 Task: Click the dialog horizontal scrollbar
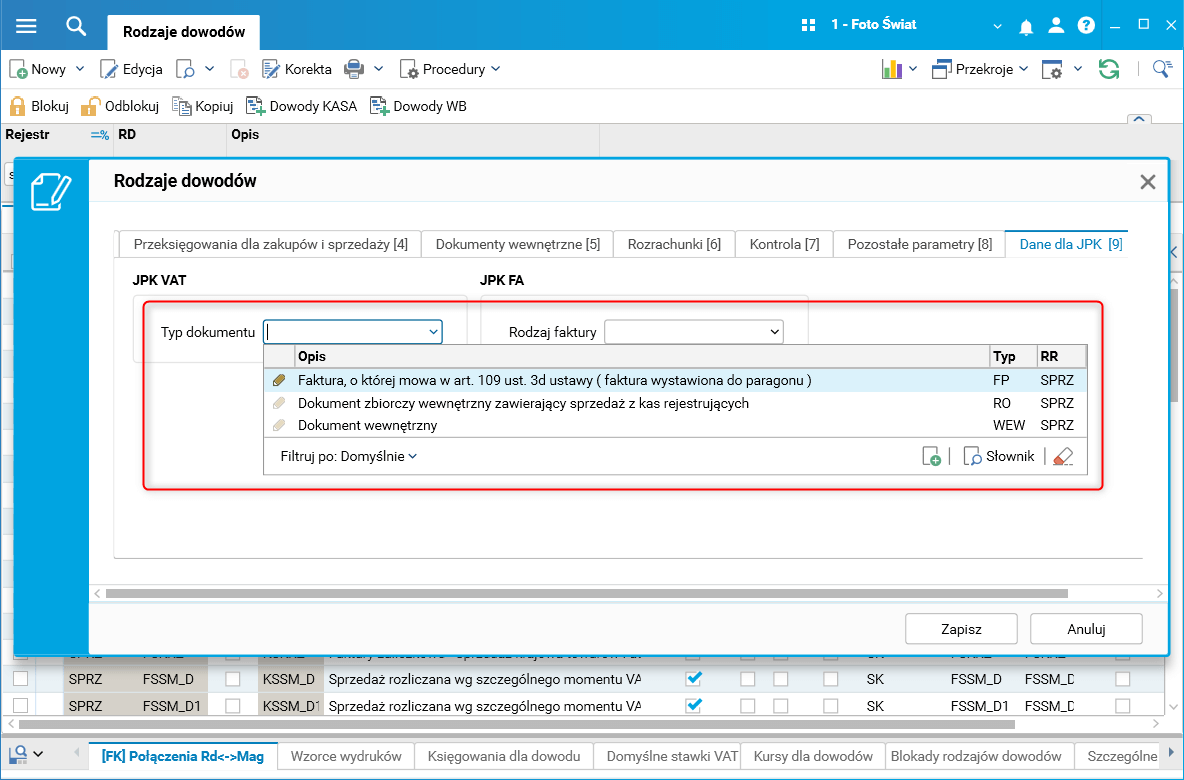586,593
